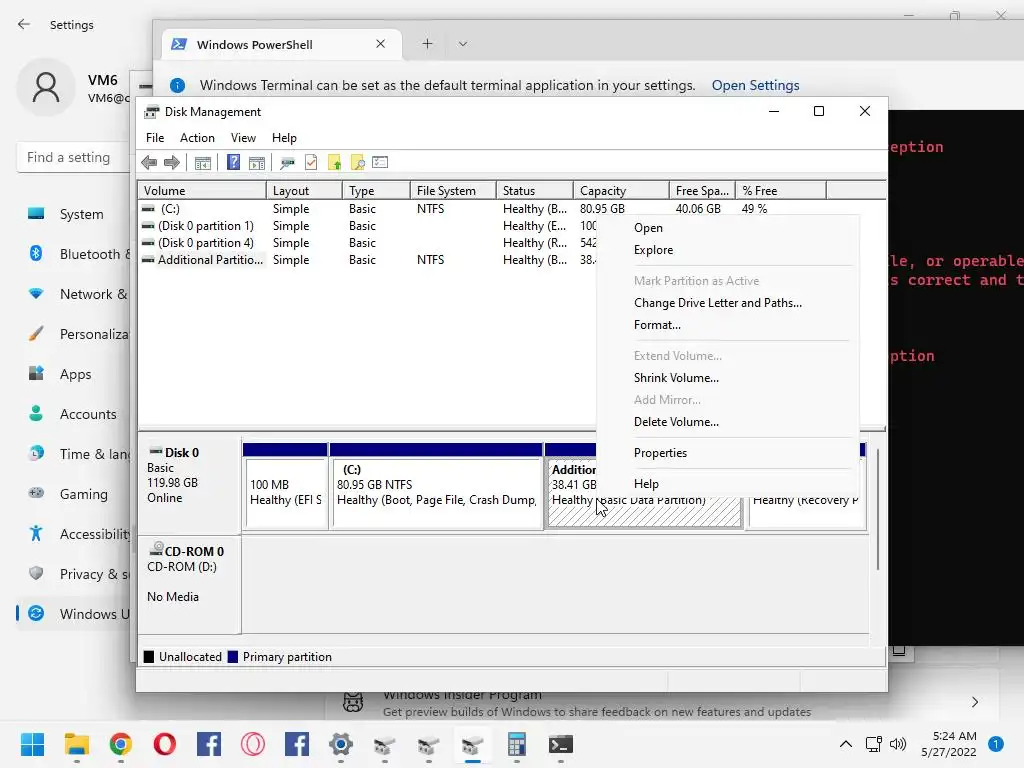This screenshot has width=1024, height=768.
Task: Click the checklist settings toolbar icon
Action: click(x=380, y=162)
